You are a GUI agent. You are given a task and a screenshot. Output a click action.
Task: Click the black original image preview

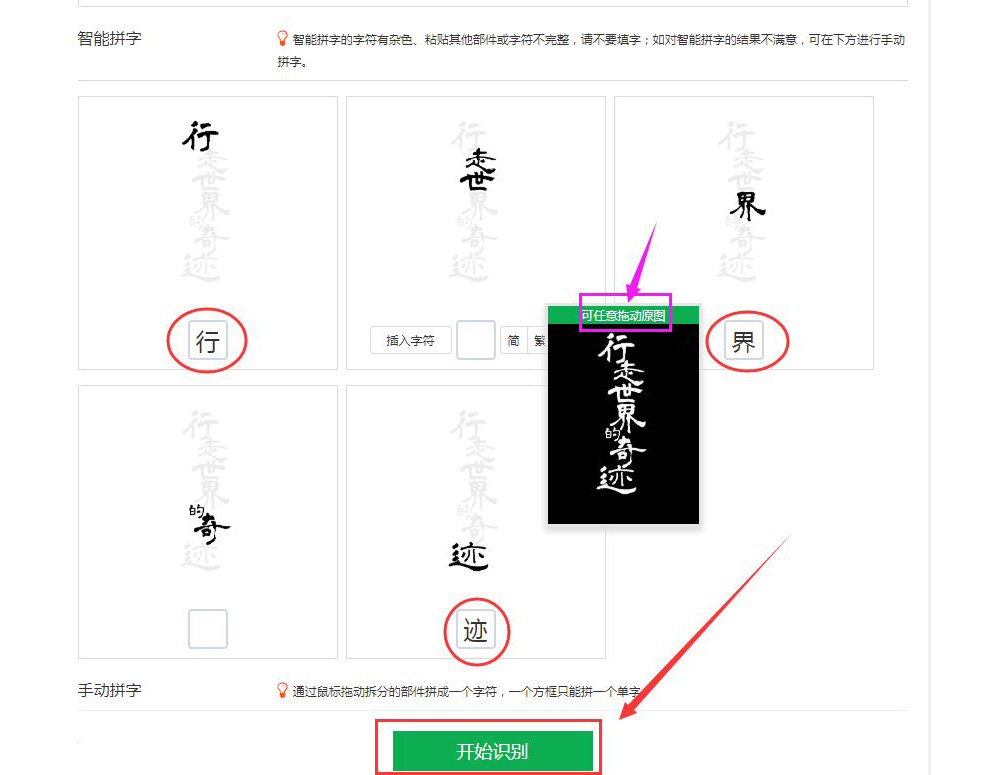tap(623, 424)
